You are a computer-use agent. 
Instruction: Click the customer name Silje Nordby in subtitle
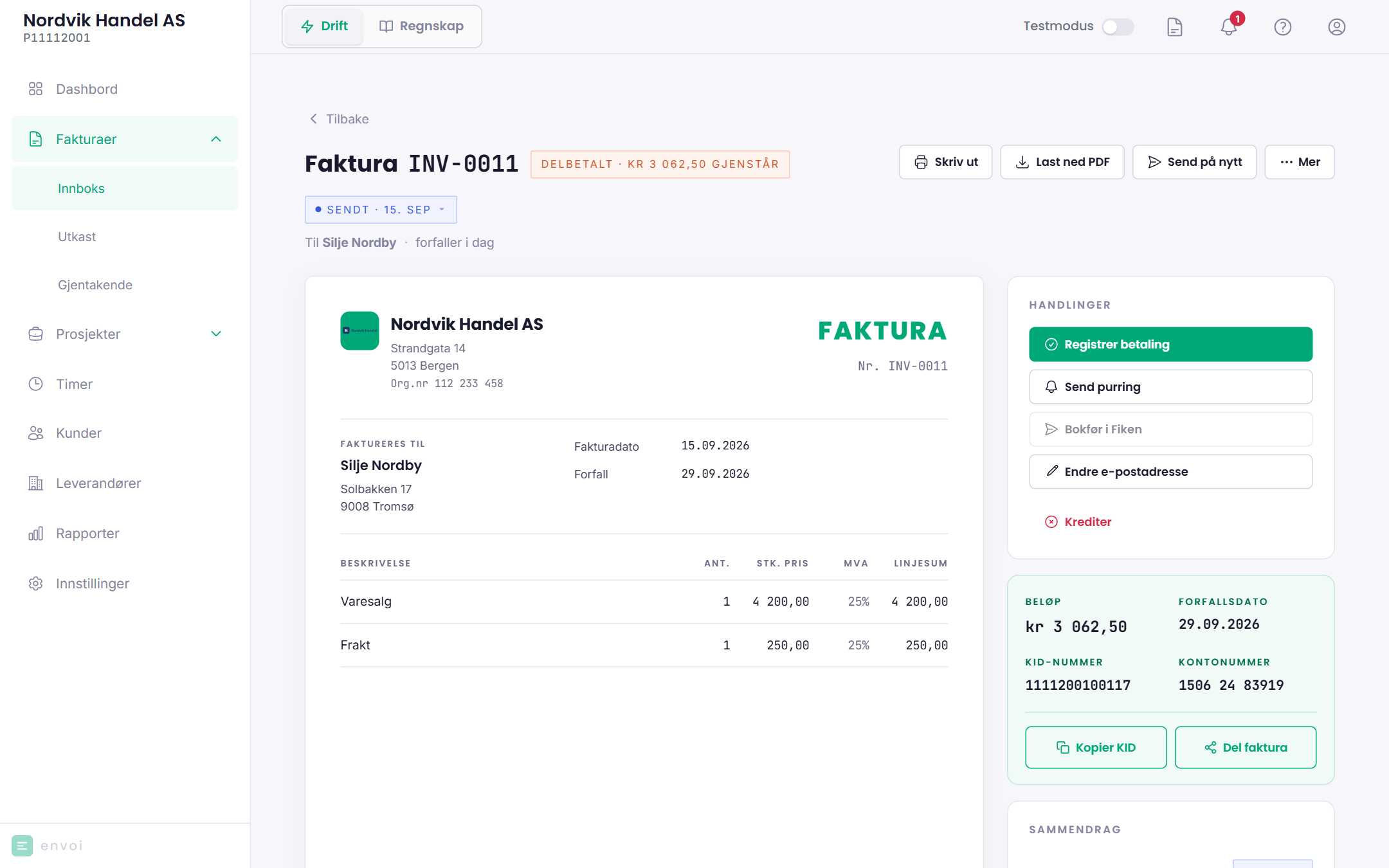click(359, 242)
